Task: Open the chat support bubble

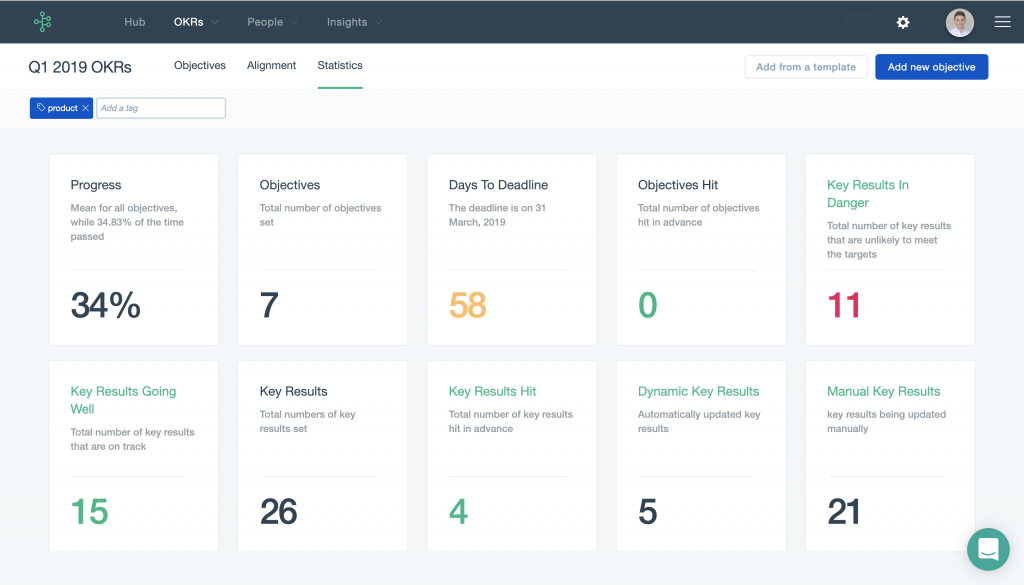Action: (x=988, y=549)
